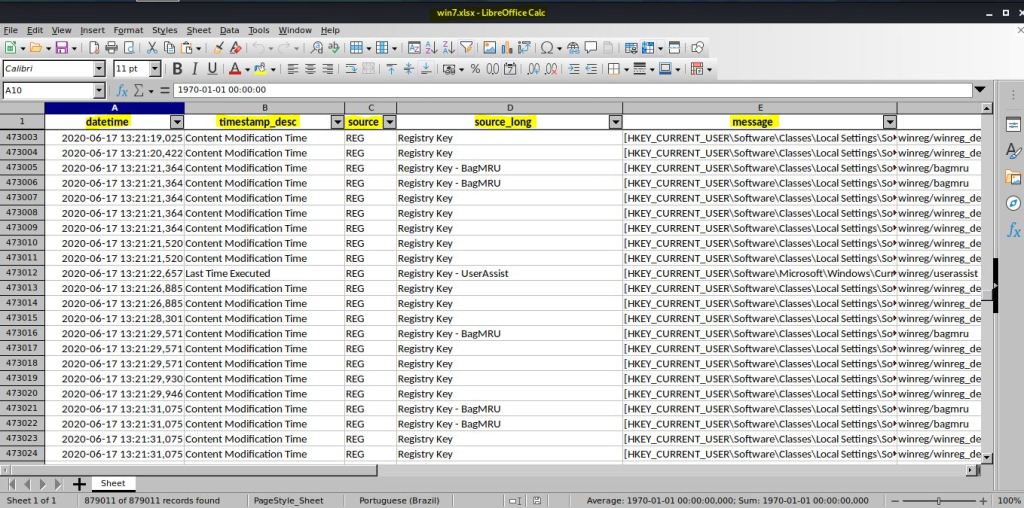This screenshot has height=508, width=1024.
Task: Apply the yellow highlighting color
Action: click(x=259, y=69)
